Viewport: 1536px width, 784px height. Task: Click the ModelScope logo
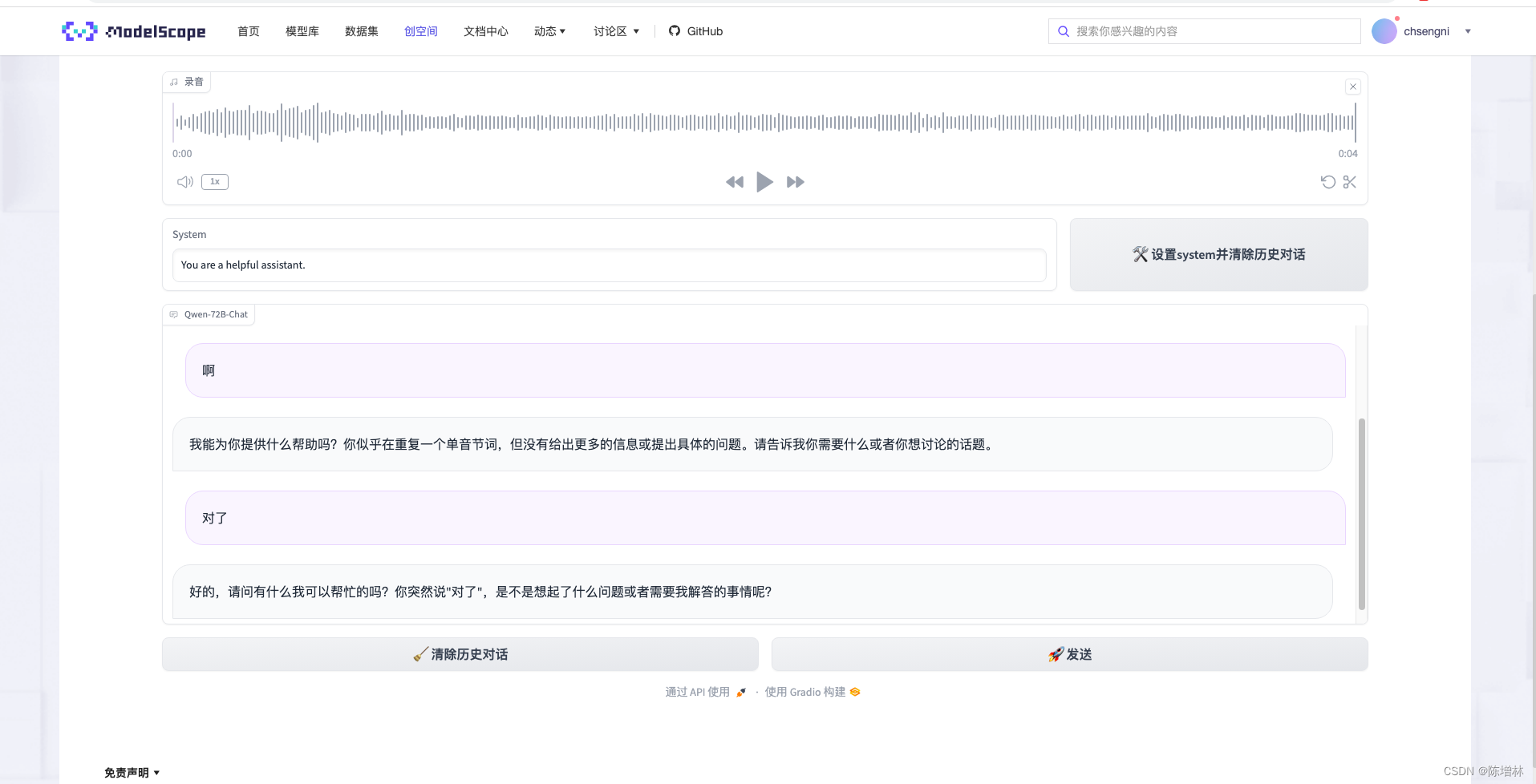[x=134, y=31]
